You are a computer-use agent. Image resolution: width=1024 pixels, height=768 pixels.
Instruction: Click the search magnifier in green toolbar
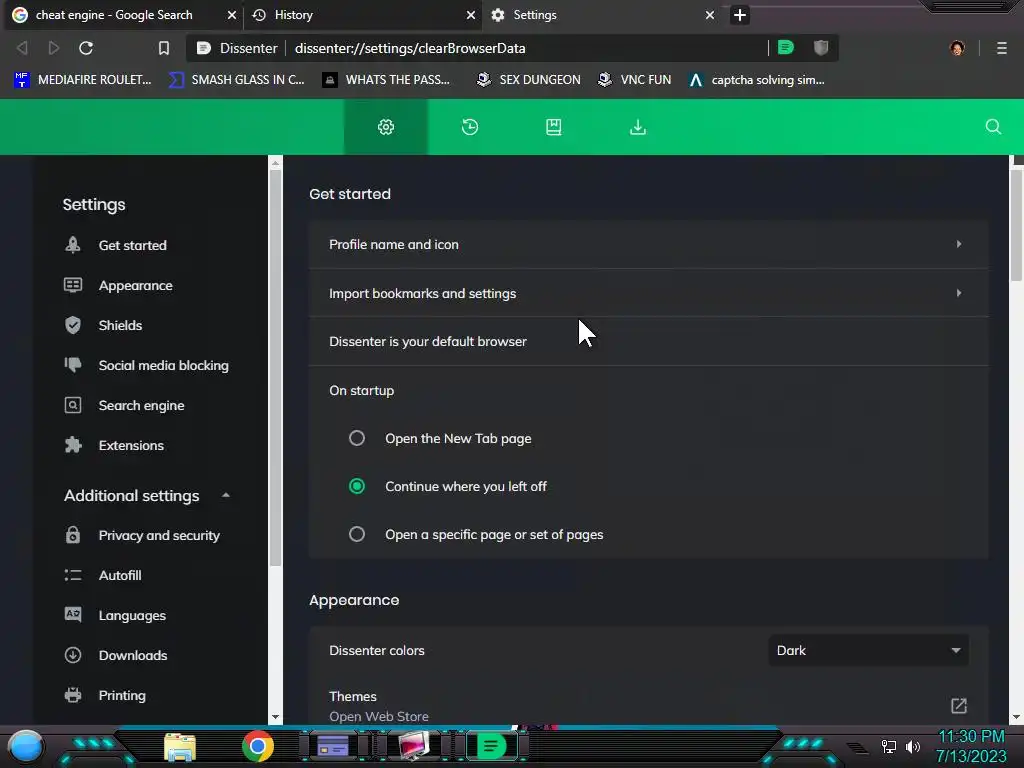993,127
